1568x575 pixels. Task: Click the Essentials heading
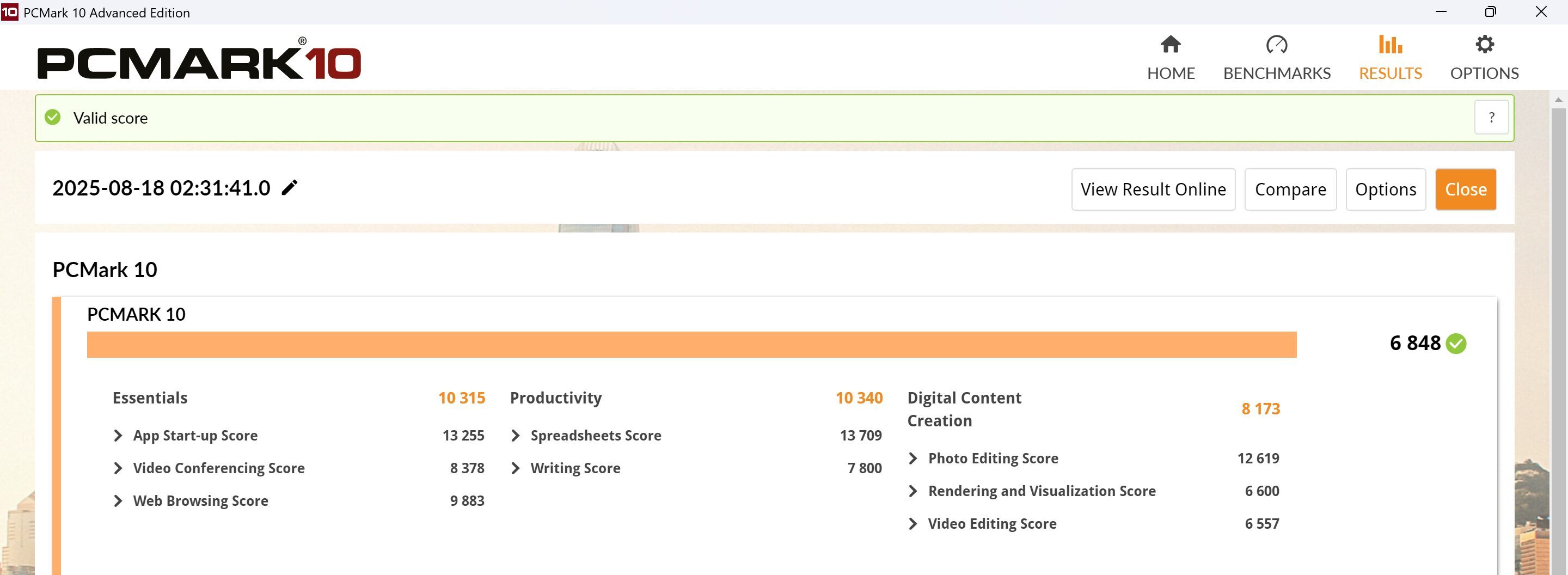pyautogui.click(x=150, y=398)
